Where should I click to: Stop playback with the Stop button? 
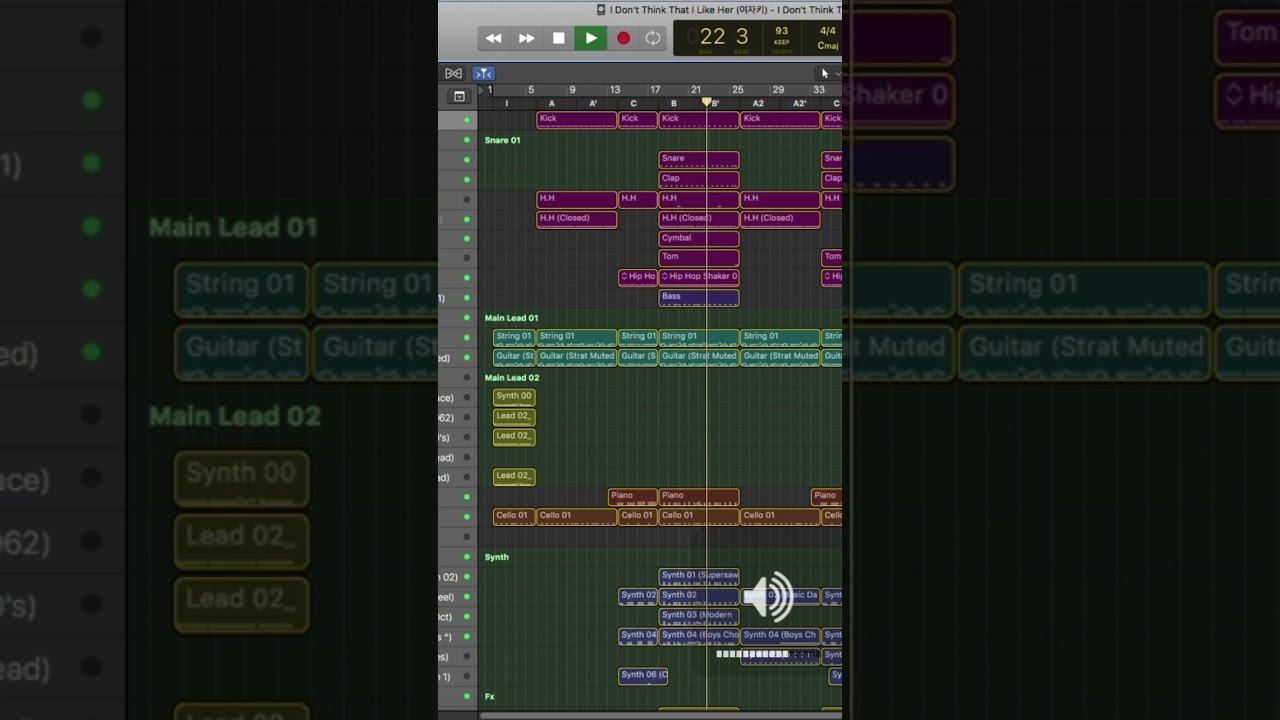tap(559, 38)
